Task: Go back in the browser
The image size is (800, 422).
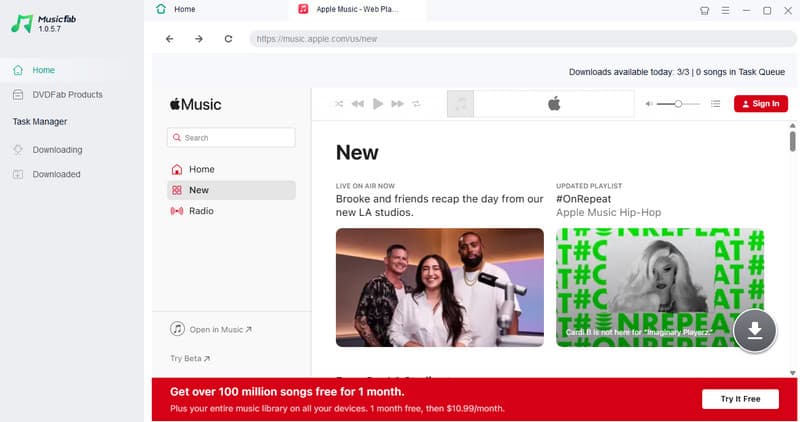Action: [x=169, y=39]
